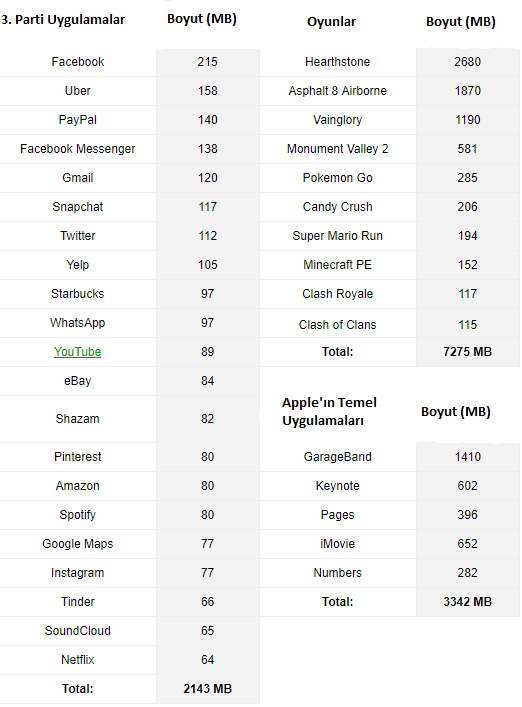
Task: Click the Clash of Clans cell
Action: (338, 325)
